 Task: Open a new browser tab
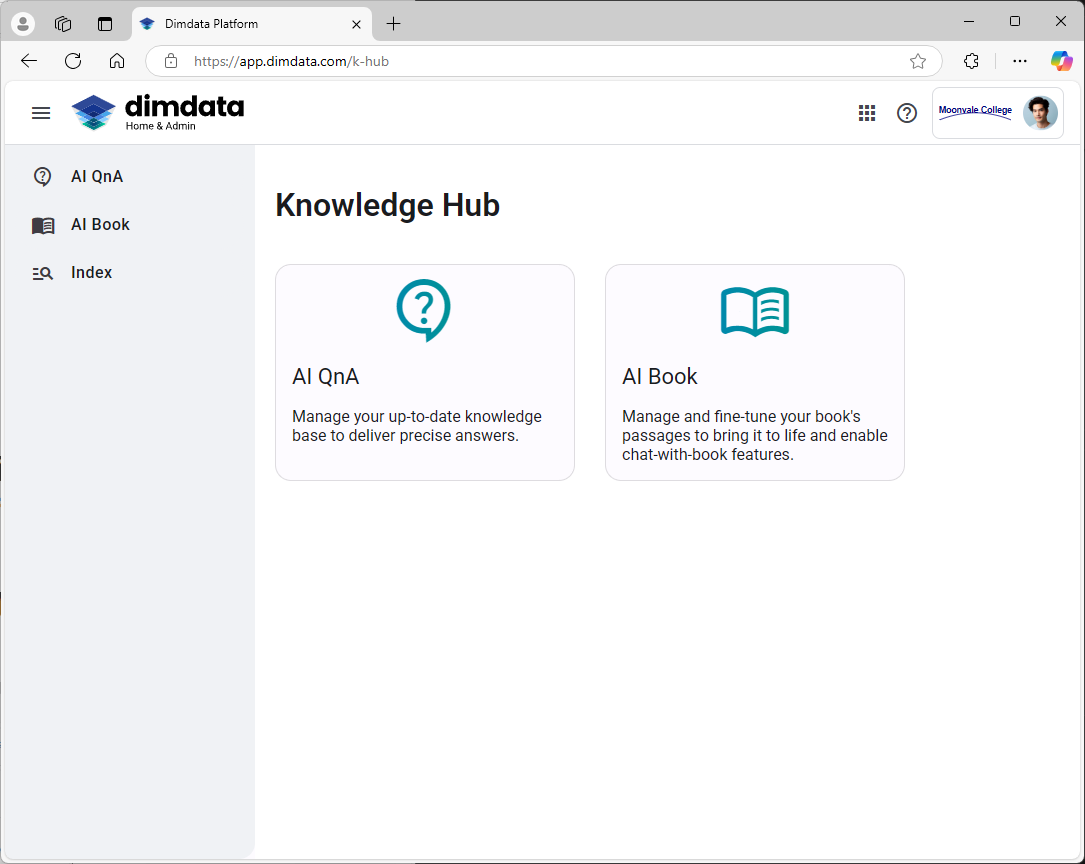point(394,24)
